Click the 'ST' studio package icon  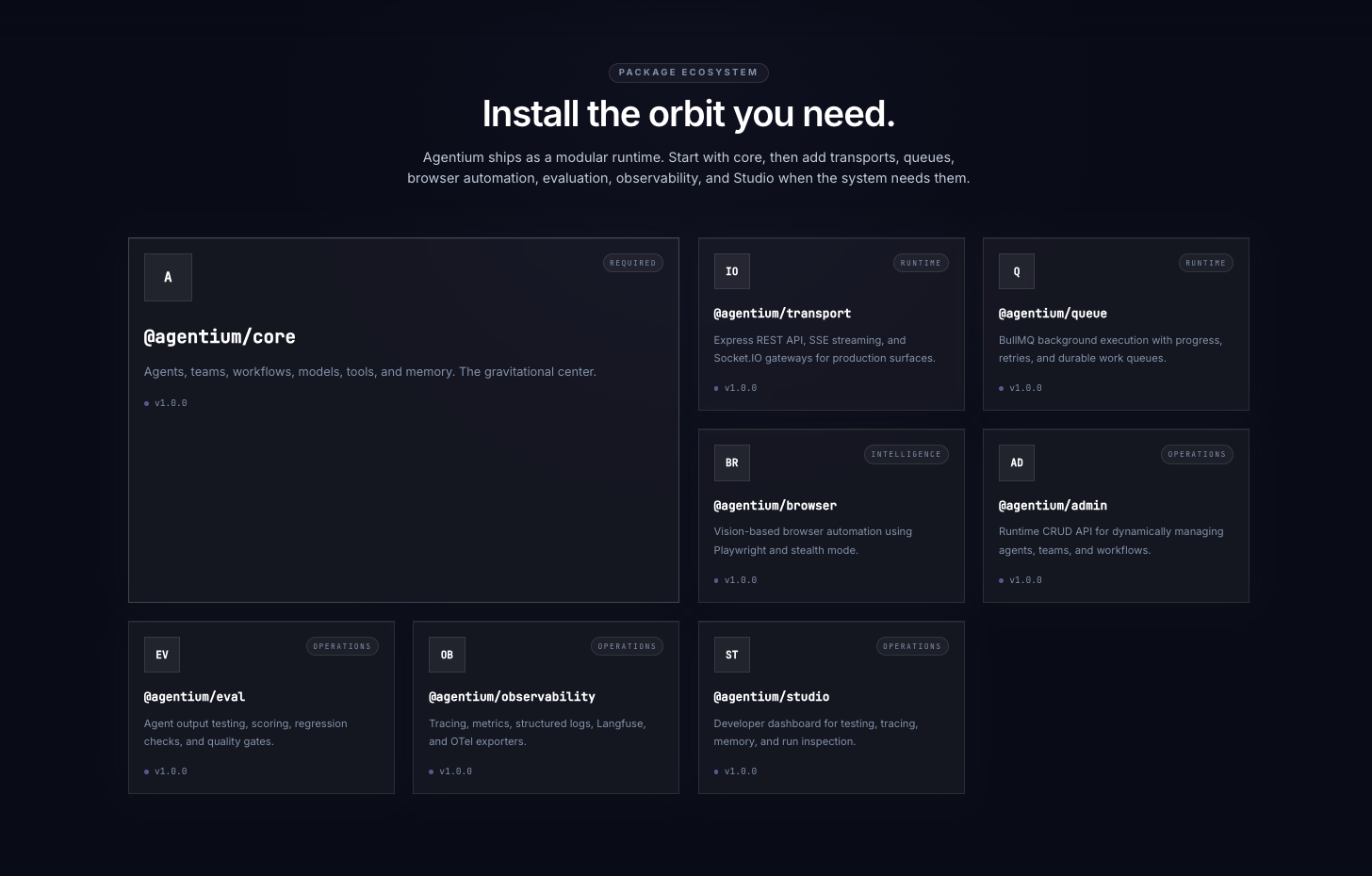(732, 655)
